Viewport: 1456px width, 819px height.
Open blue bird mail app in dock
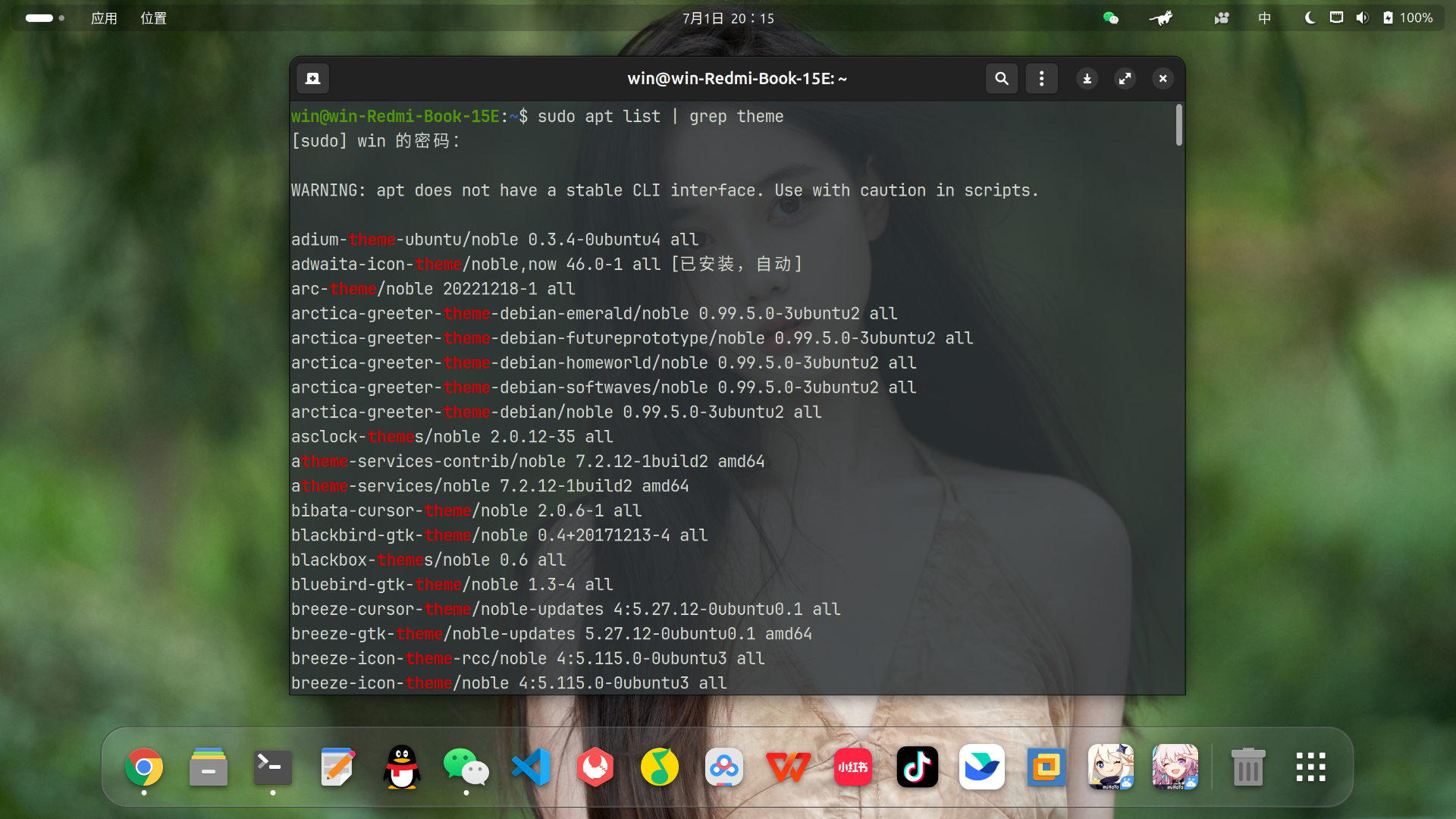click(x=982, y=767)
